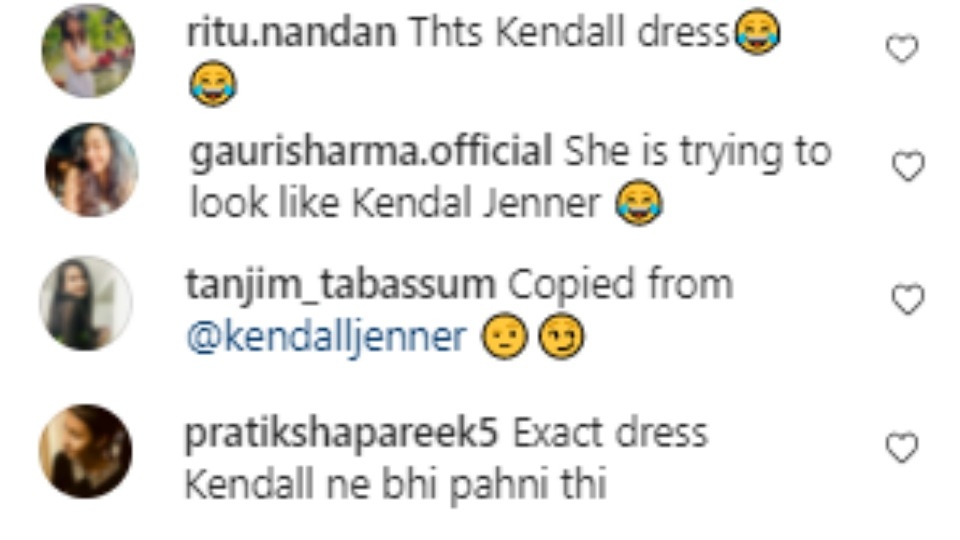This screenshot has height=540, width=960.
Task: Select pratikshapareek5's round avatar
Action: coord(85,451)
